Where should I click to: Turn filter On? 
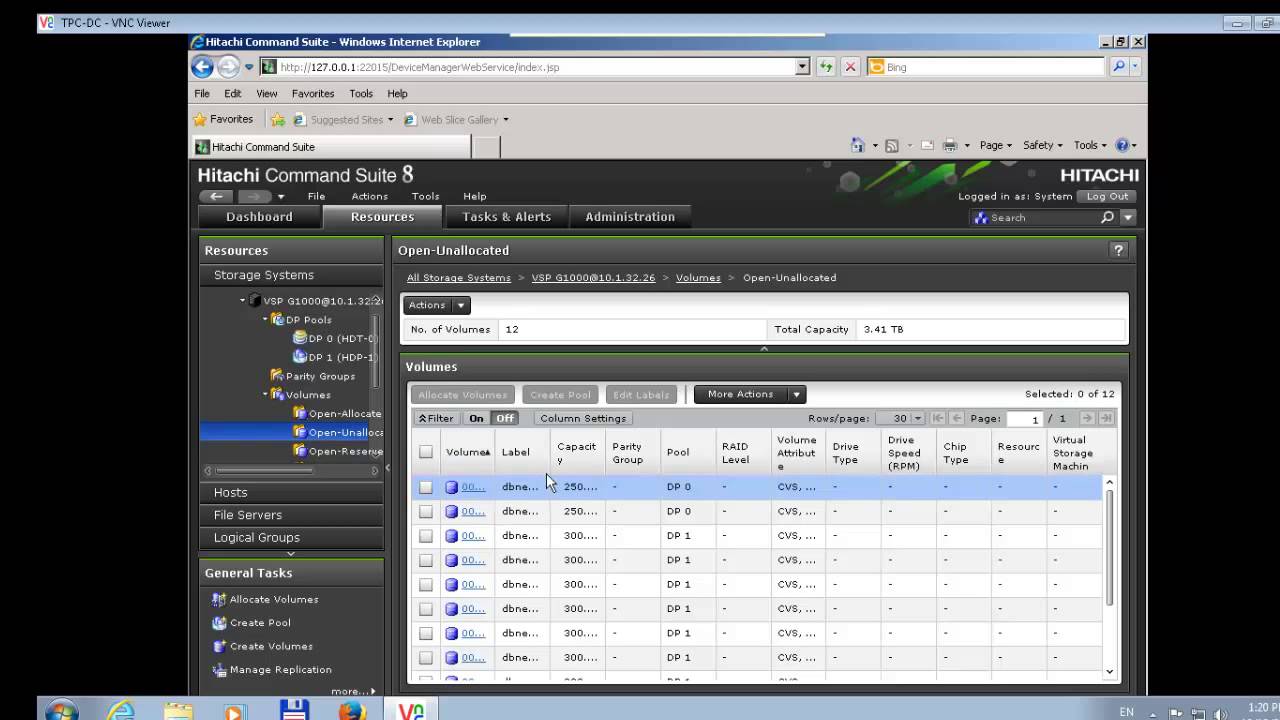[476, 418]
